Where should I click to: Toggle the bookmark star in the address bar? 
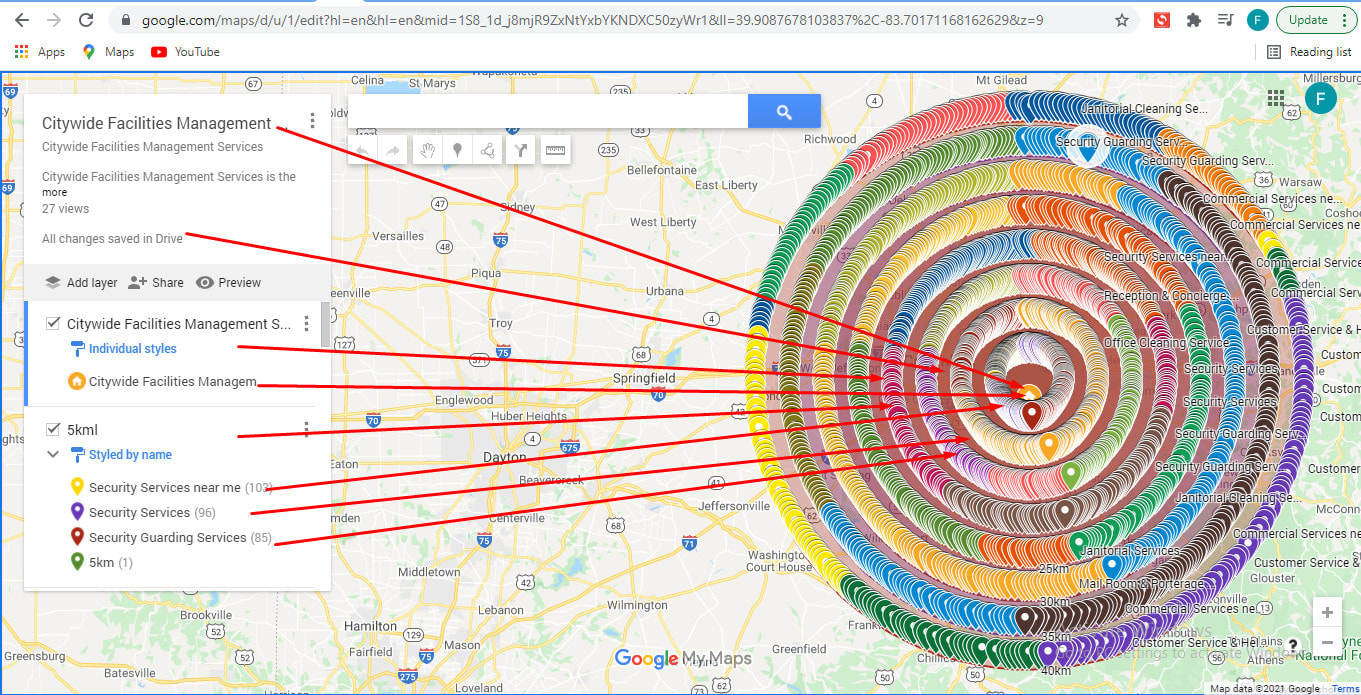click(1122, 19)
